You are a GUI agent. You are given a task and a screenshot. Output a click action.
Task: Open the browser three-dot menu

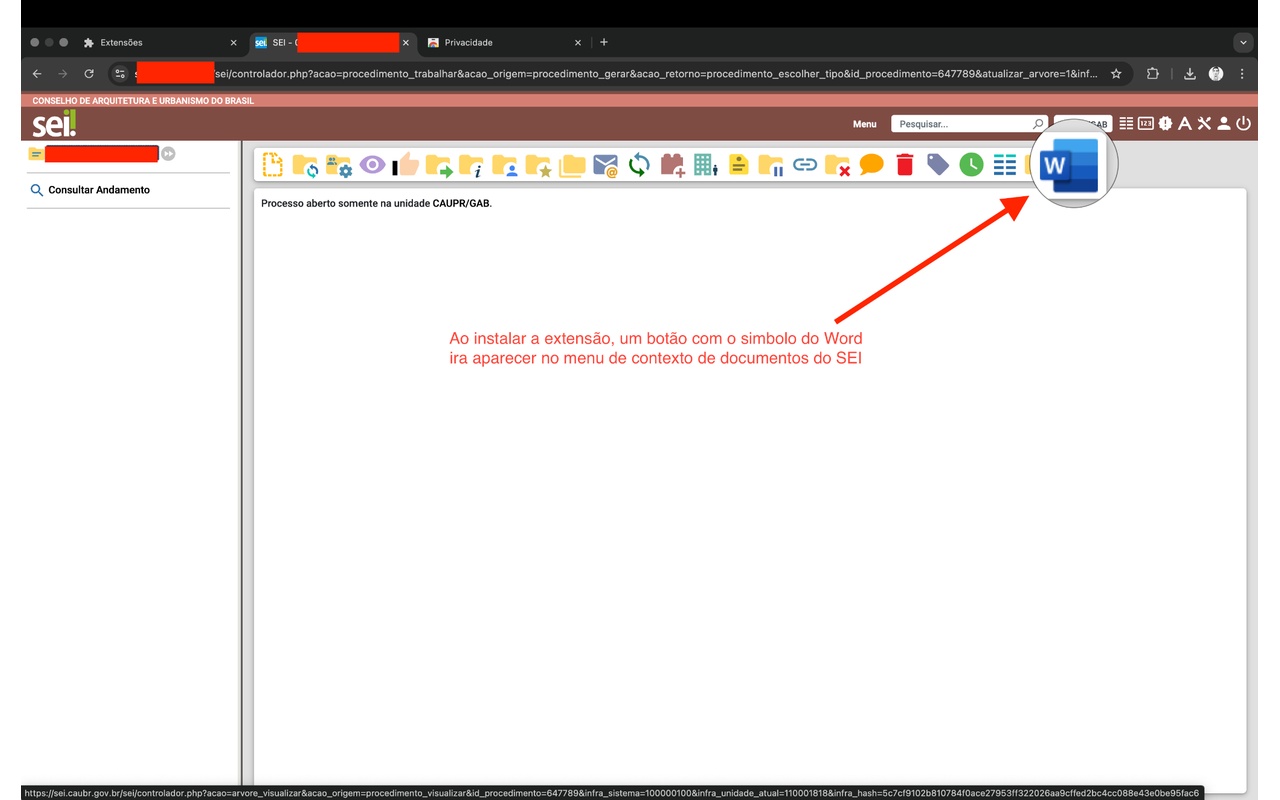point(1242,74)
